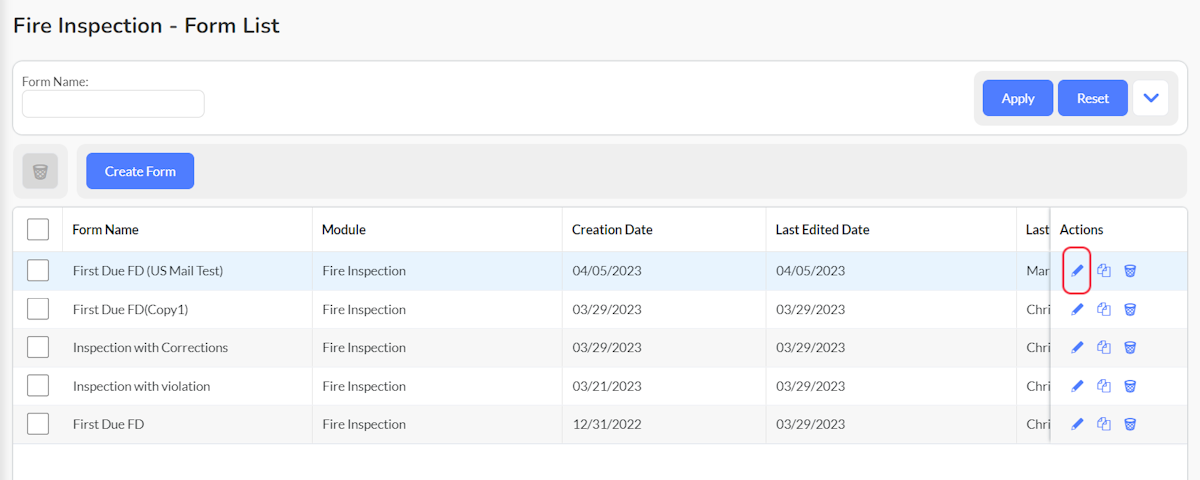Toggle the select-all checkbox in the table header
The height and width of the screenshot is (480, 1200).
coord(38,230)
